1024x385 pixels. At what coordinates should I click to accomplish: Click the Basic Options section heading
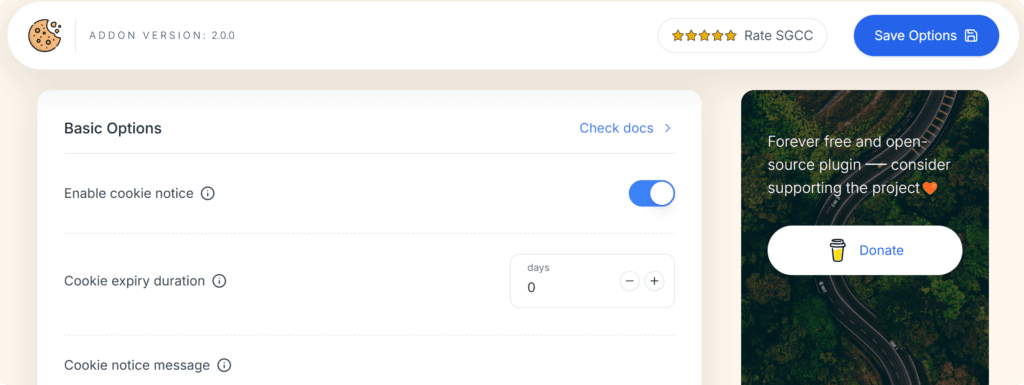(112, 129)
